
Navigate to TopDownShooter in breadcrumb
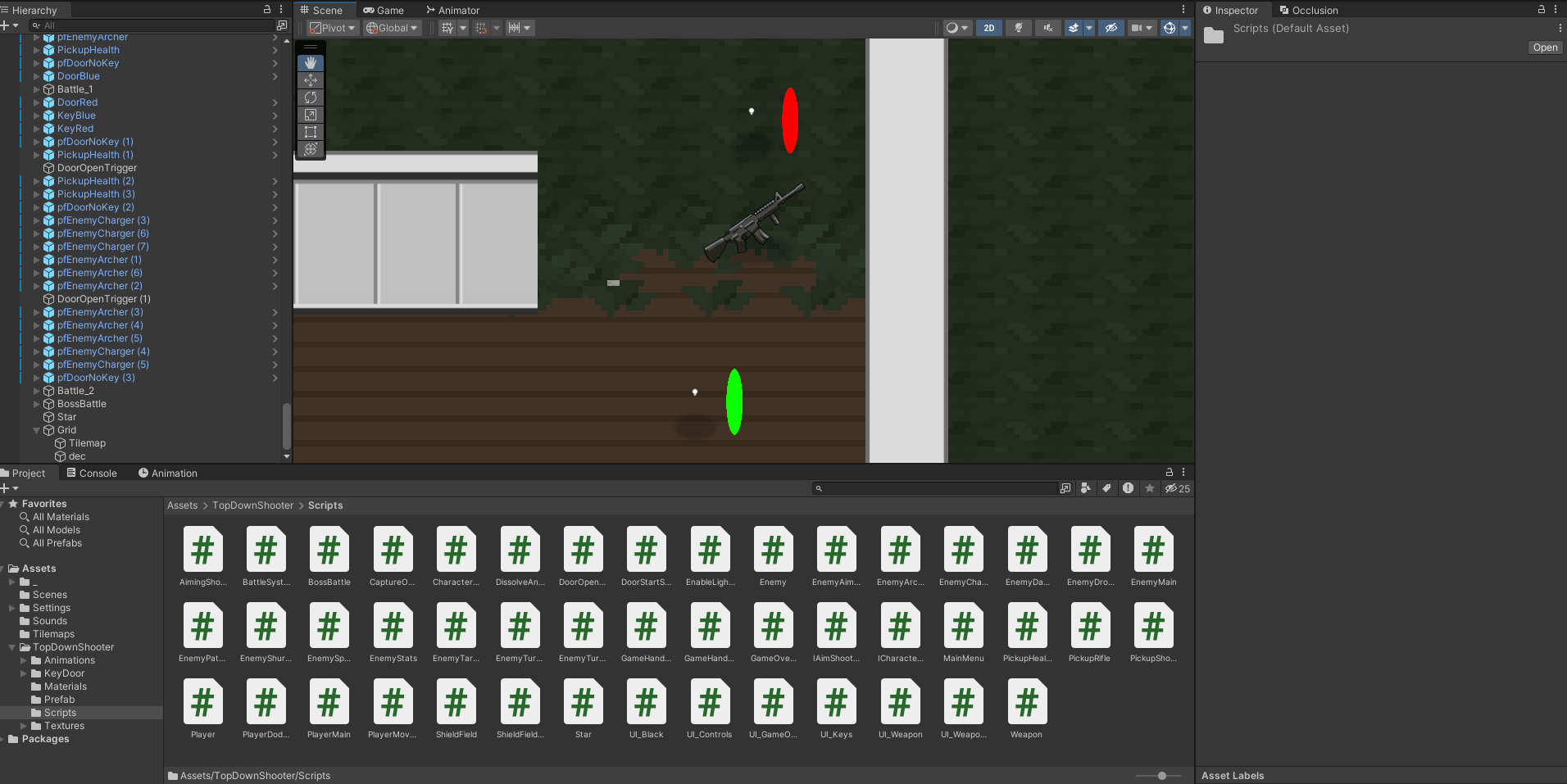pyautogui.click(x=252, y=505)
